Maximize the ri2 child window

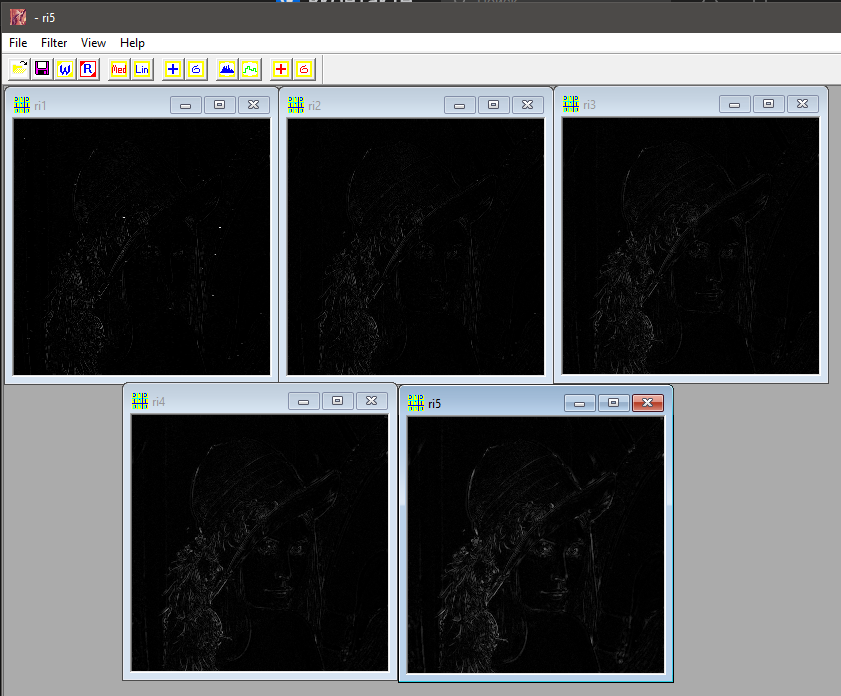coord(493,105)
